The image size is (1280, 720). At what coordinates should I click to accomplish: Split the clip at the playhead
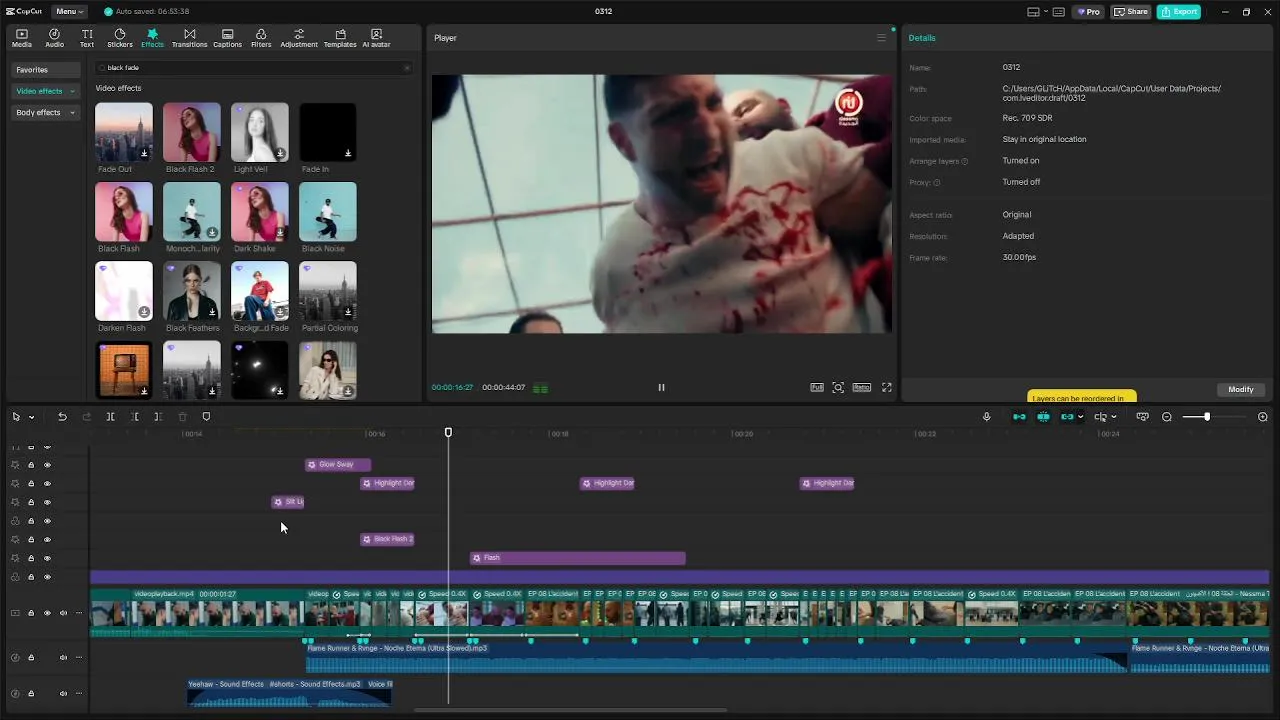(x=110, y=417)
